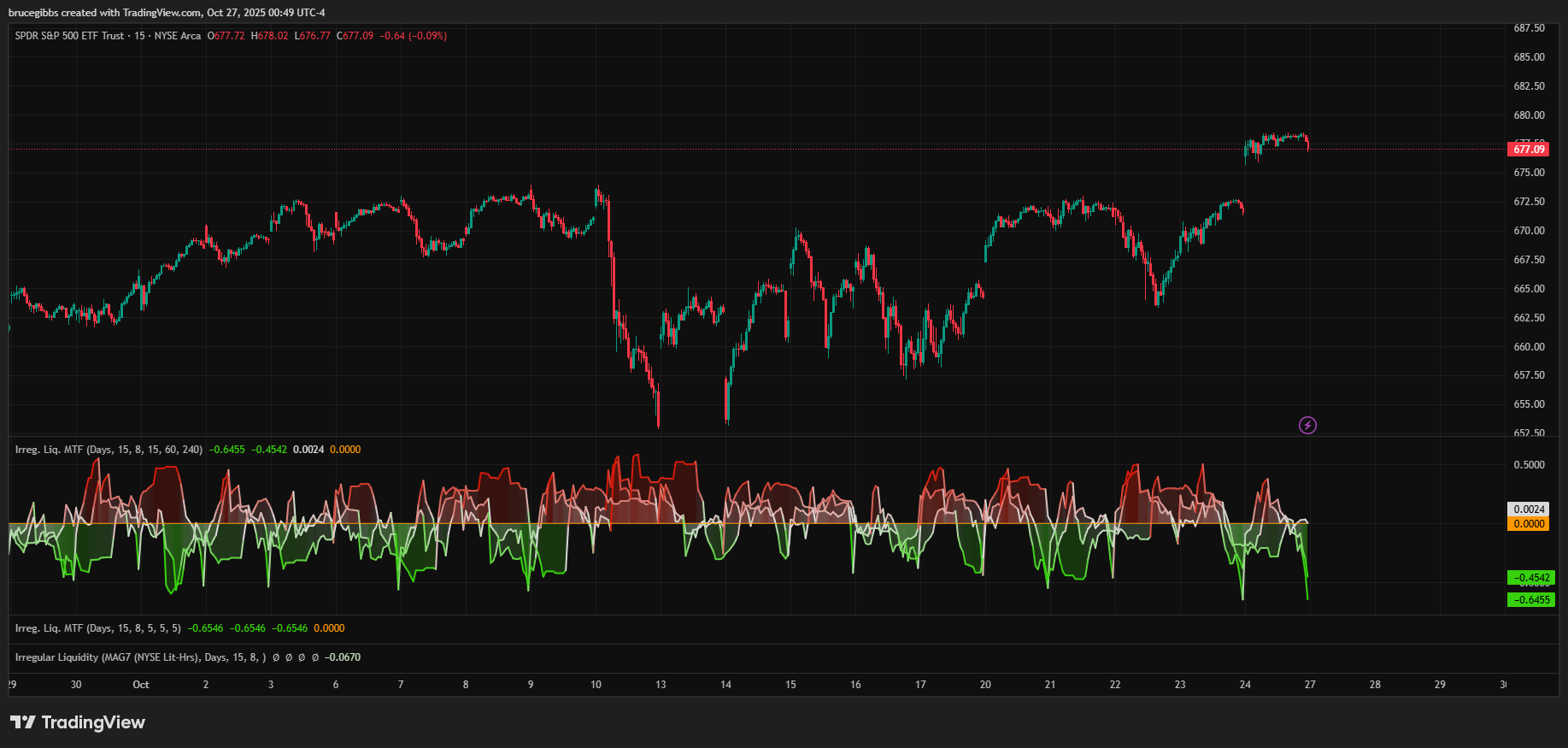Click the Irreg. Liq. MTF 60, 240 legend
This screenshot has height=748, width=1568.
coord(109,450)
